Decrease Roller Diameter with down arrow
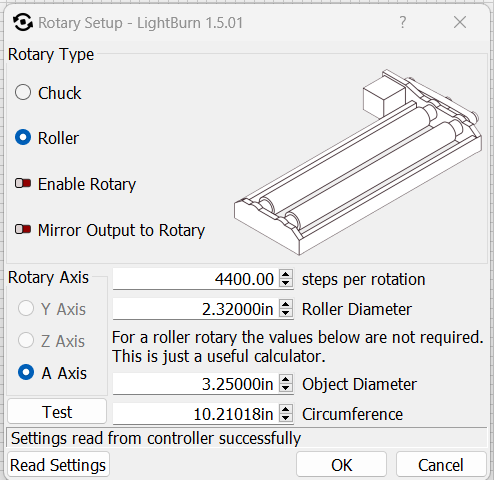Viewport: 494px width, 480px height. coord(286,313)
